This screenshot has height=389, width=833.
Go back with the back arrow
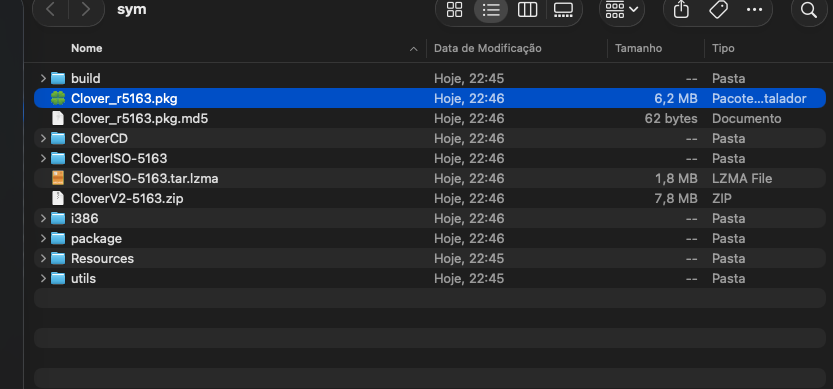pos(50,10)
